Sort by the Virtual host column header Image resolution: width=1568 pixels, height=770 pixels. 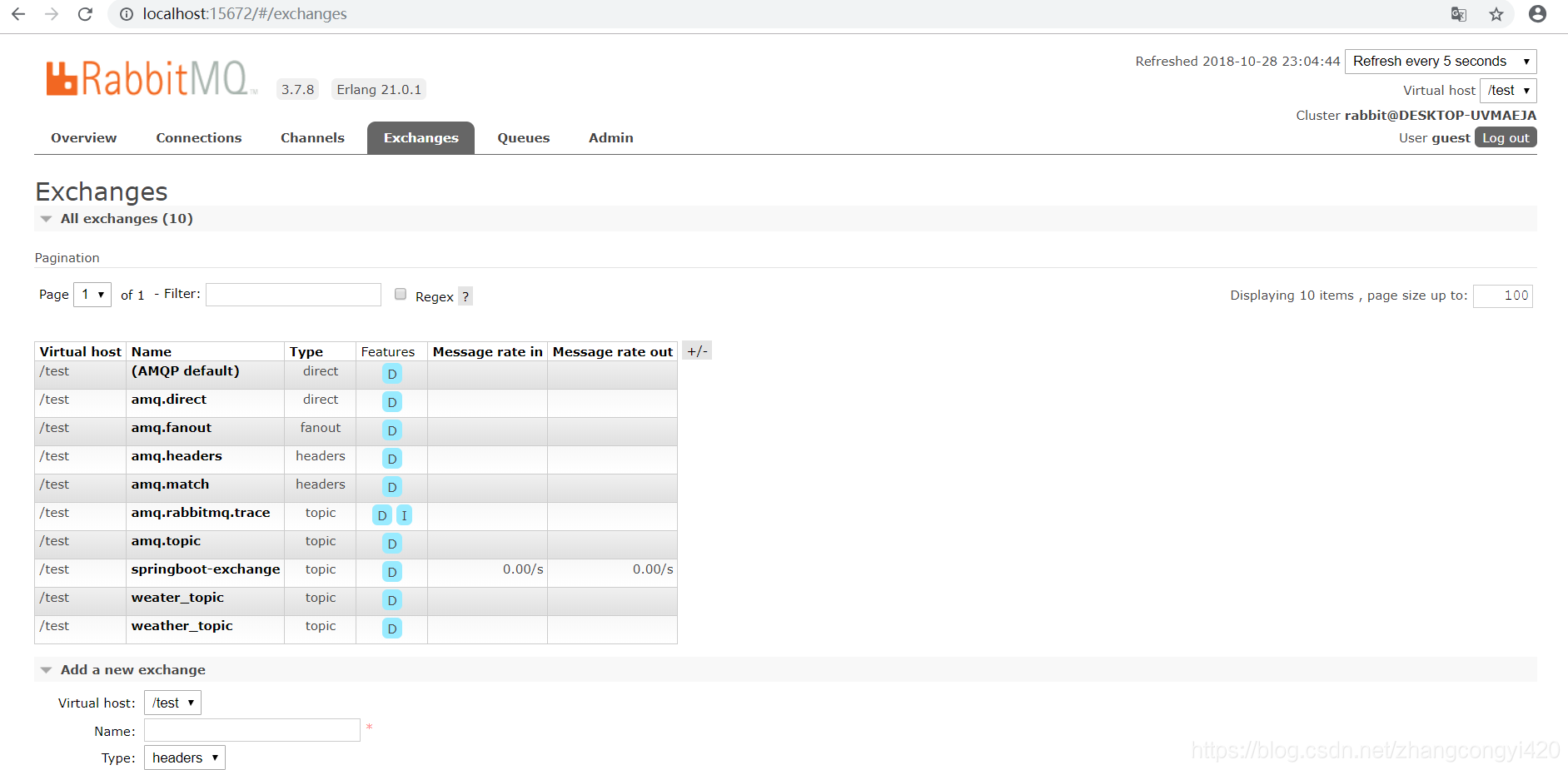81,351
